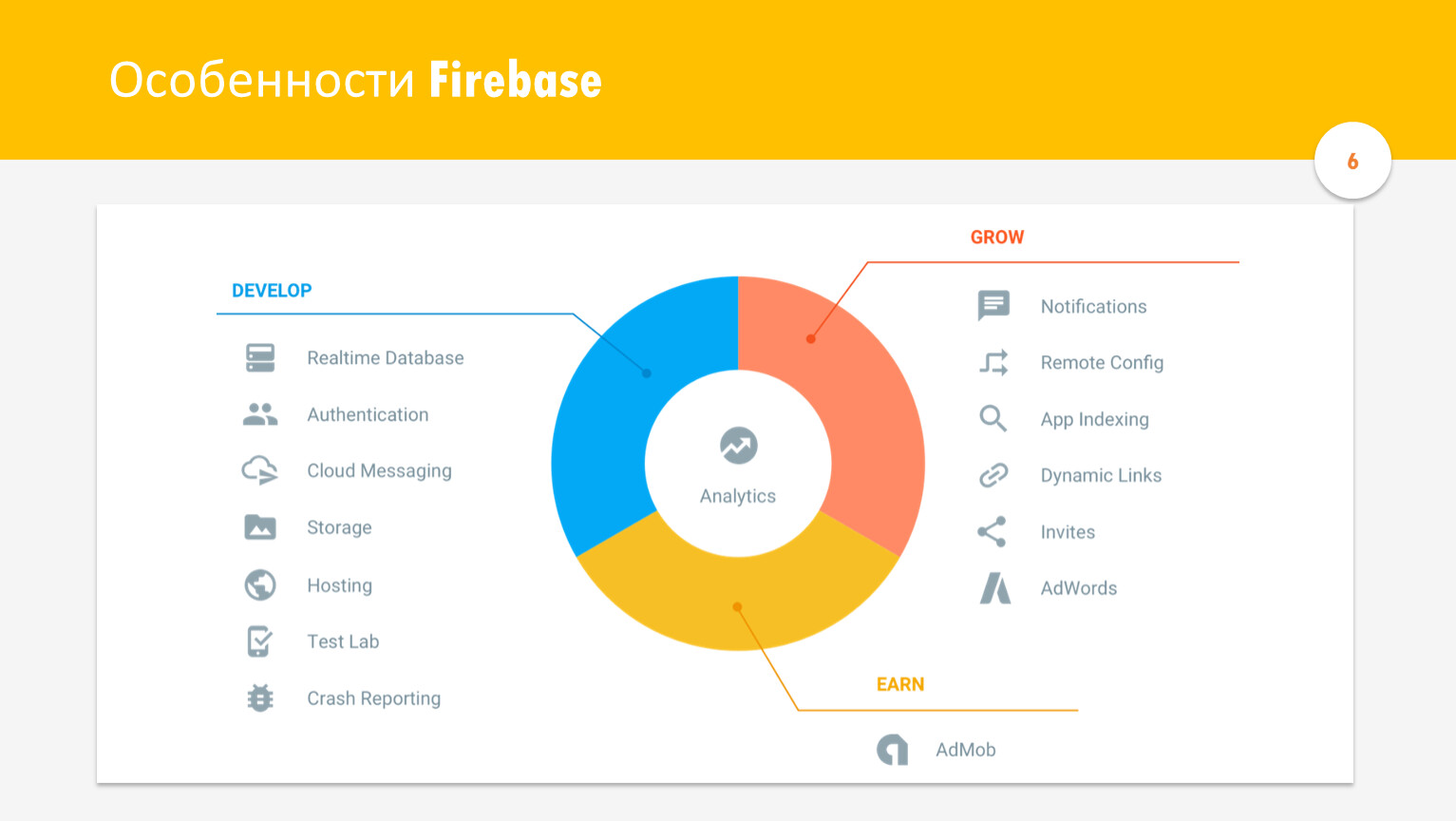This screenshot has height=821, width=1456.
Task: Click the Authentication people icon
Action: click(260, 414)
